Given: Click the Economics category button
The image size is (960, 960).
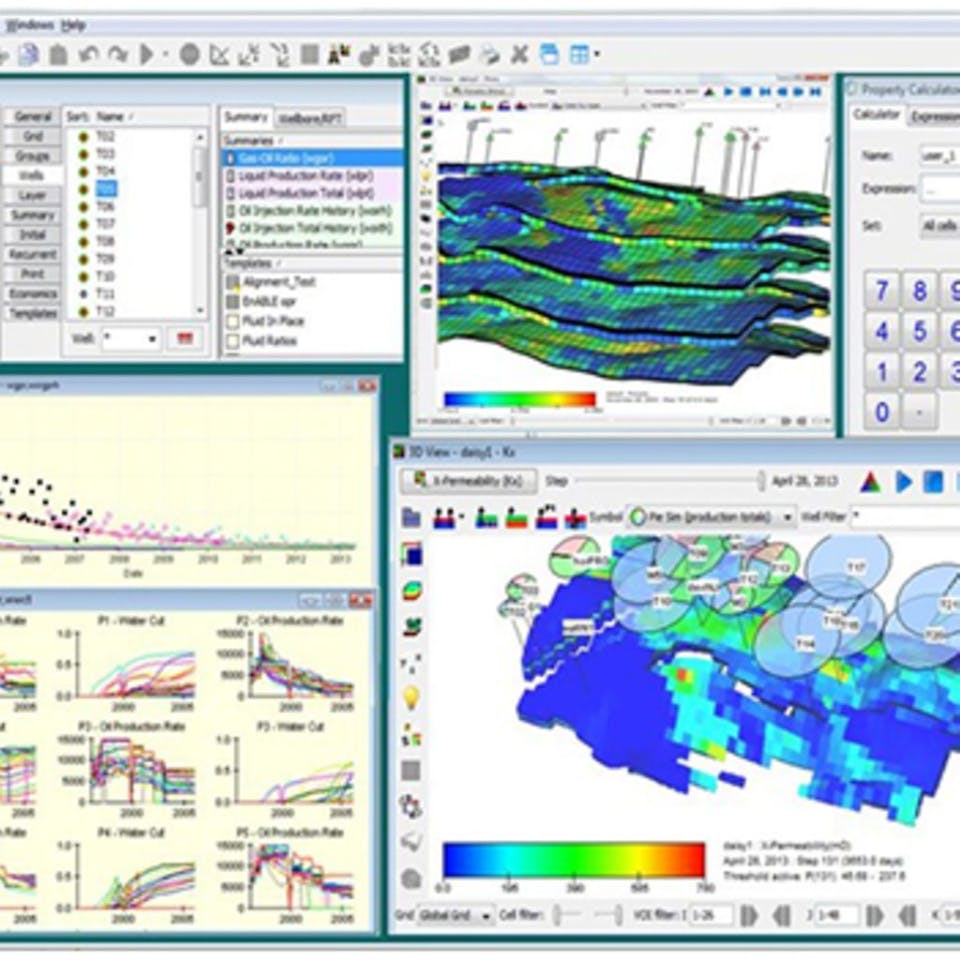Looking at the screenshot, I should click(33, 294).
